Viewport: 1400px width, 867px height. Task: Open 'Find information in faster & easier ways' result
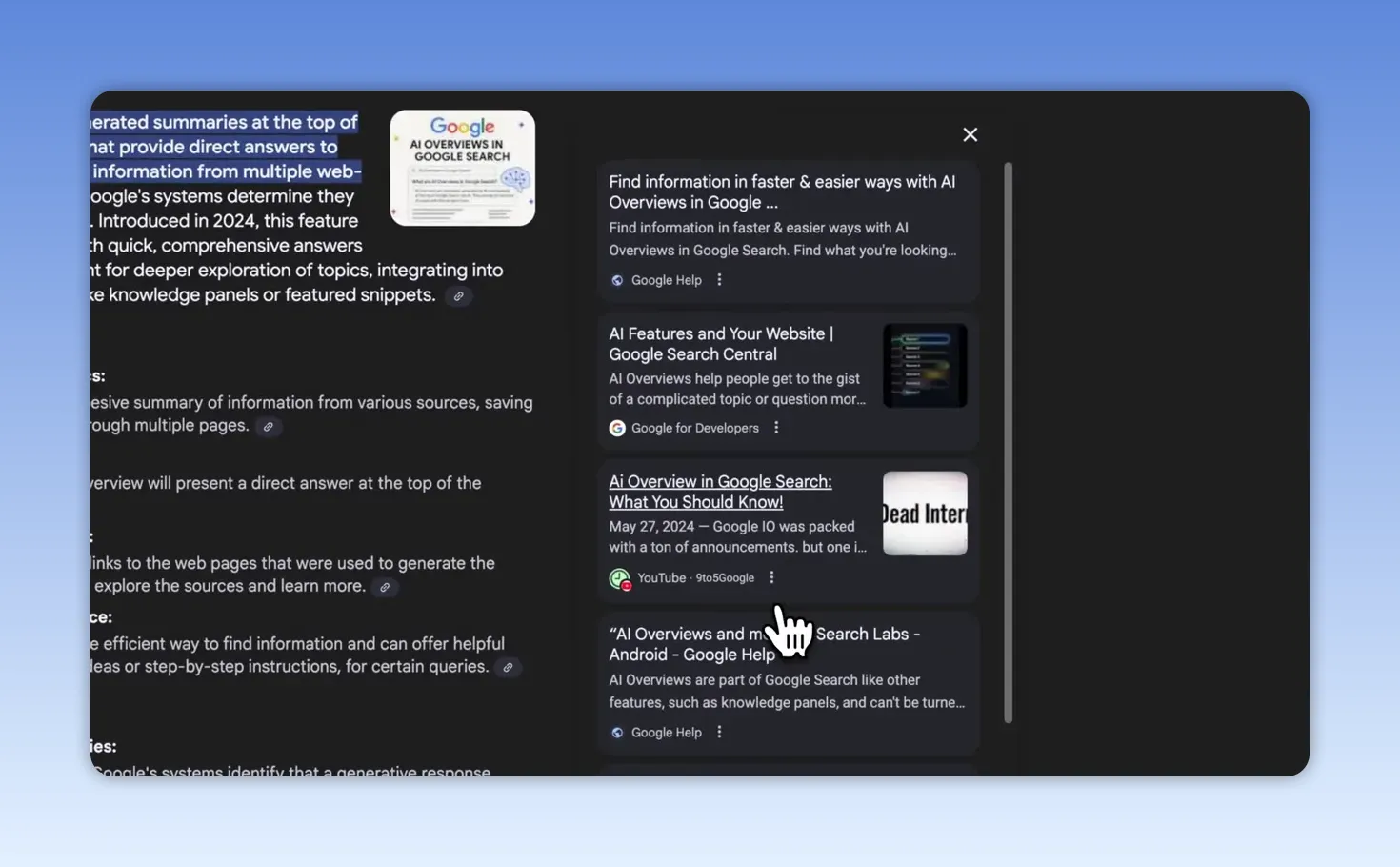tap(782, 192)
